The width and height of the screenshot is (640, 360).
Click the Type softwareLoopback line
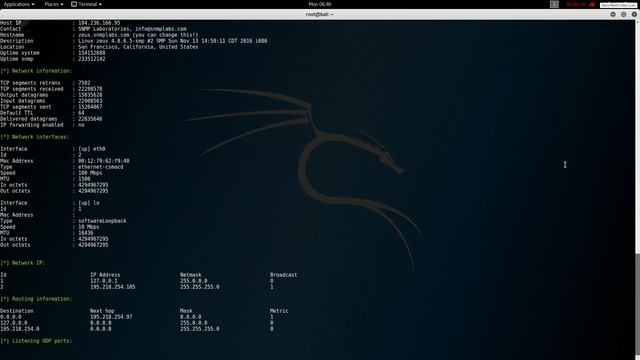(63, 221)
